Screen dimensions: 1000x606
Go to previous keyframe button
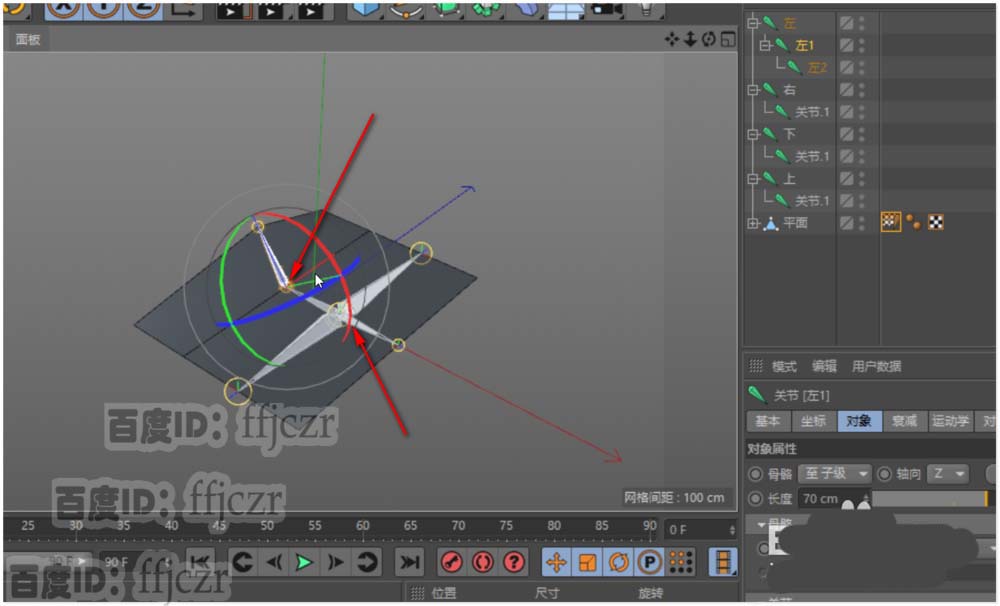coord(242,563)
